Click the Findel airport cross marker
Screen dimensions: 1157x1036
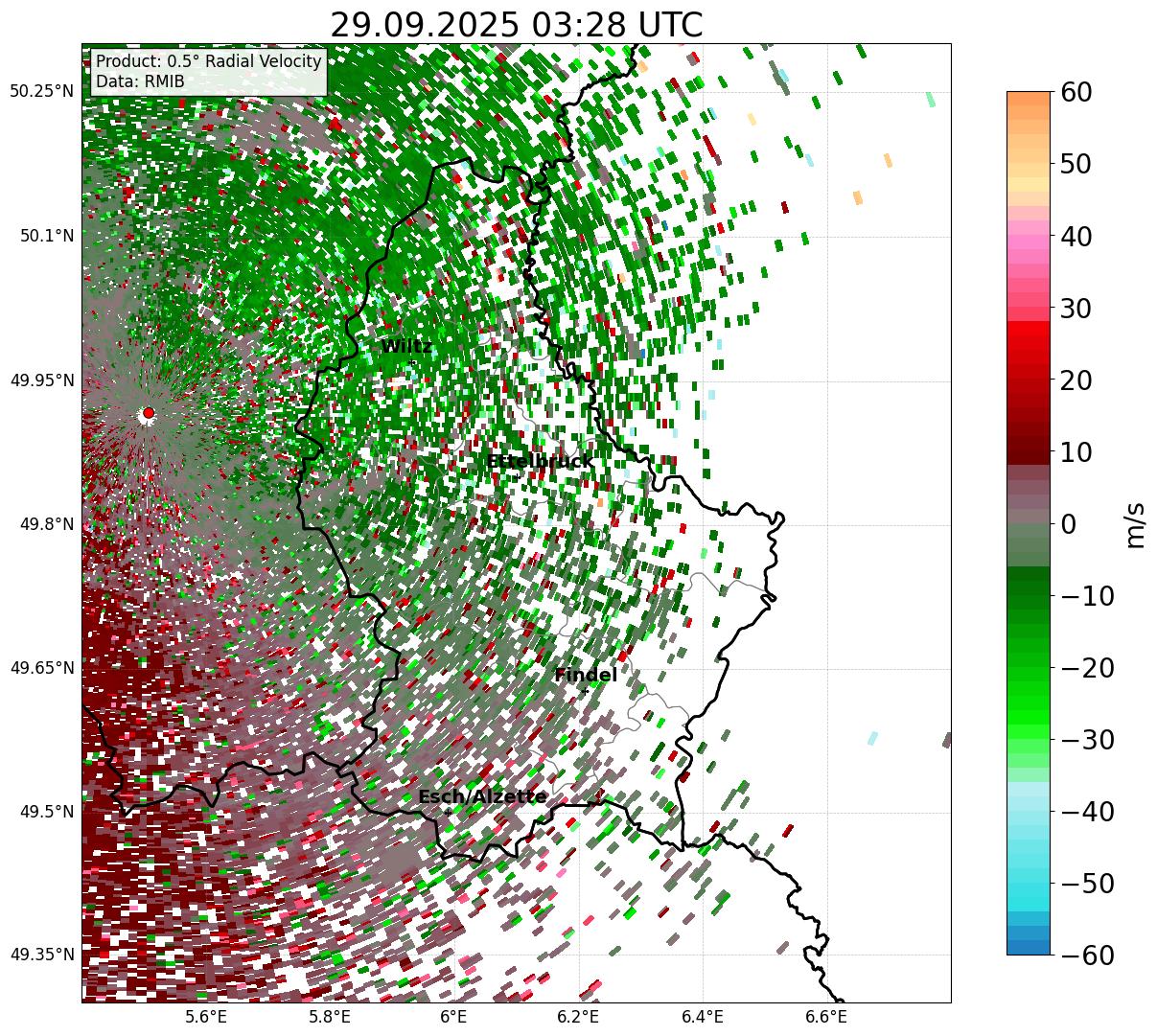coord(586,691)
